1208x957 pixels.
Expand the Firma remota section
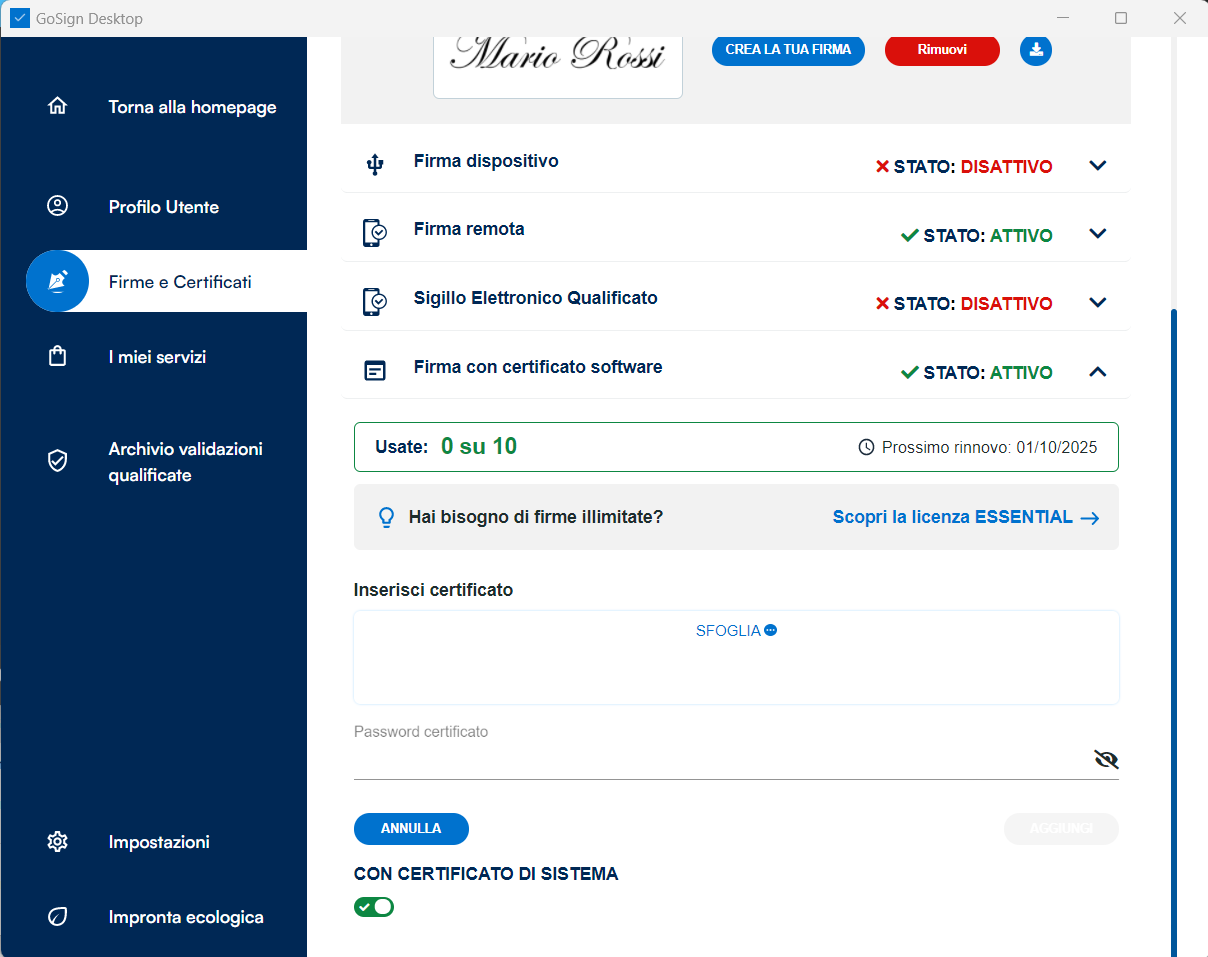1097,234
